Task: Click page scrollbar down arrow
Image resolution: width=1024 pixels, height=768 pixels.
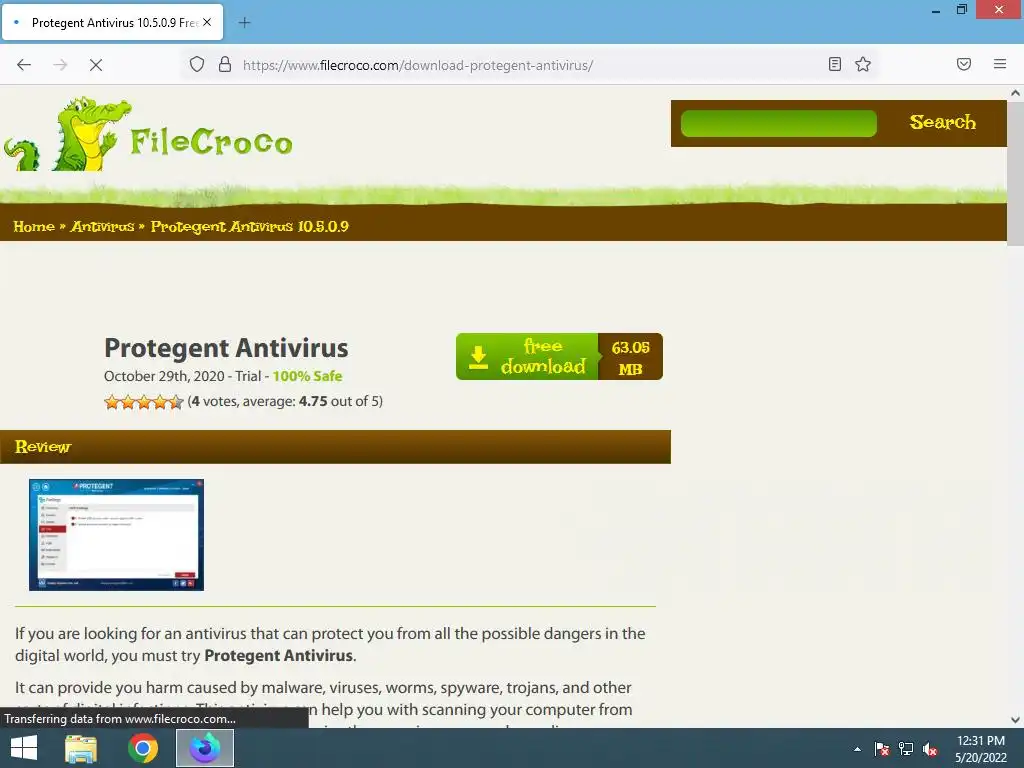Action: [1016, 720]
